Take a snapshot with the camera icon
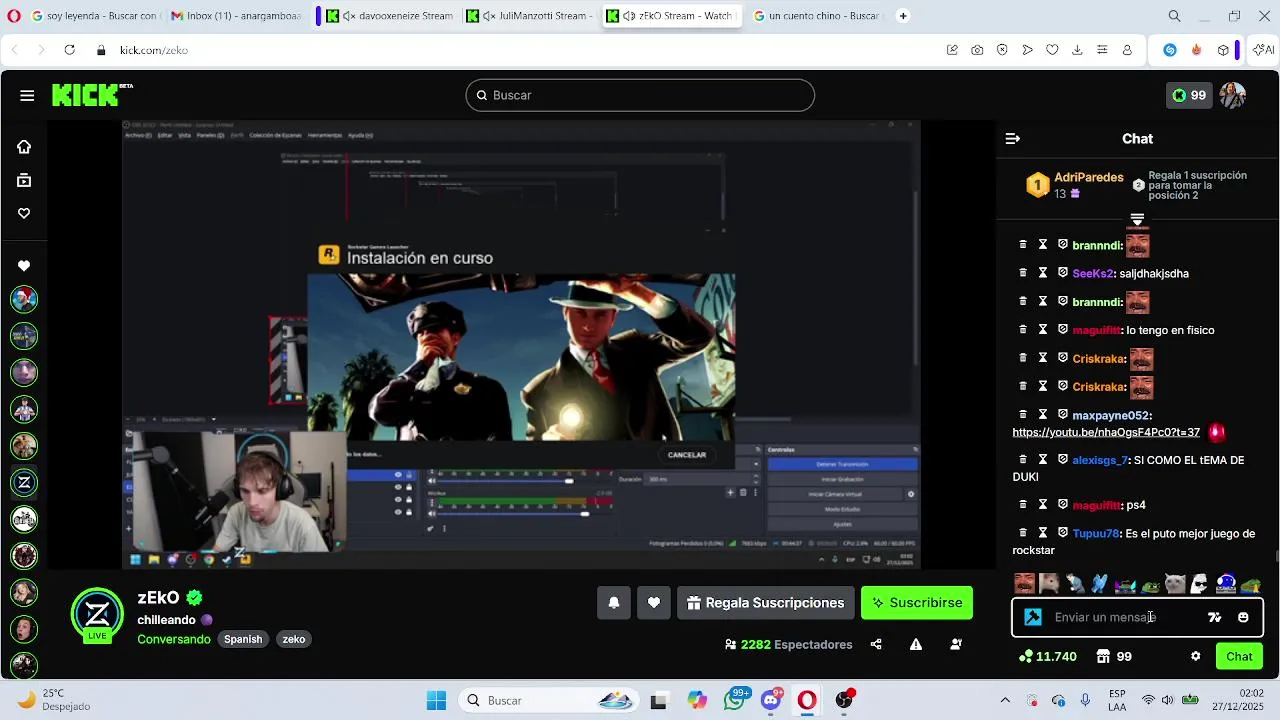The width and height of the screenshot is (1280, 720). coord(977,50)
